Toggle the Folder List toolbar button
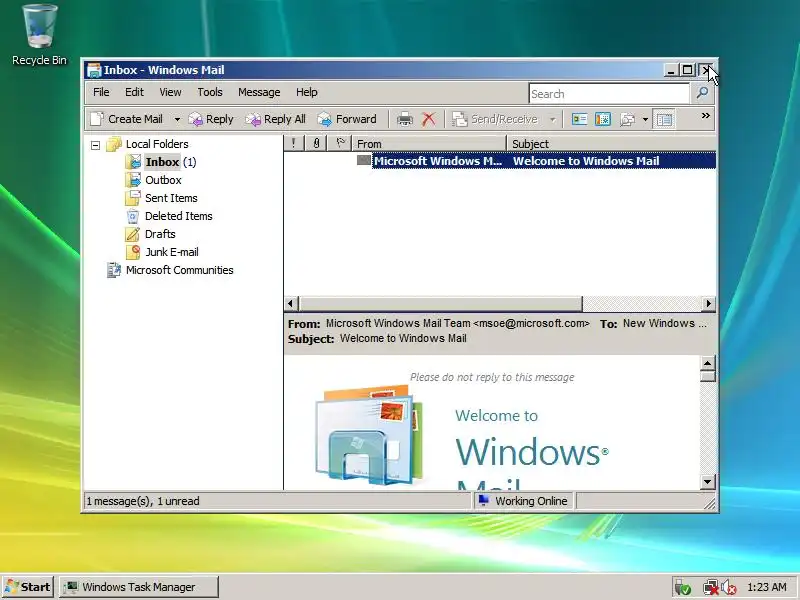This screenshot has width=800, height=600. pyautogui.click(x=664, y=119)
